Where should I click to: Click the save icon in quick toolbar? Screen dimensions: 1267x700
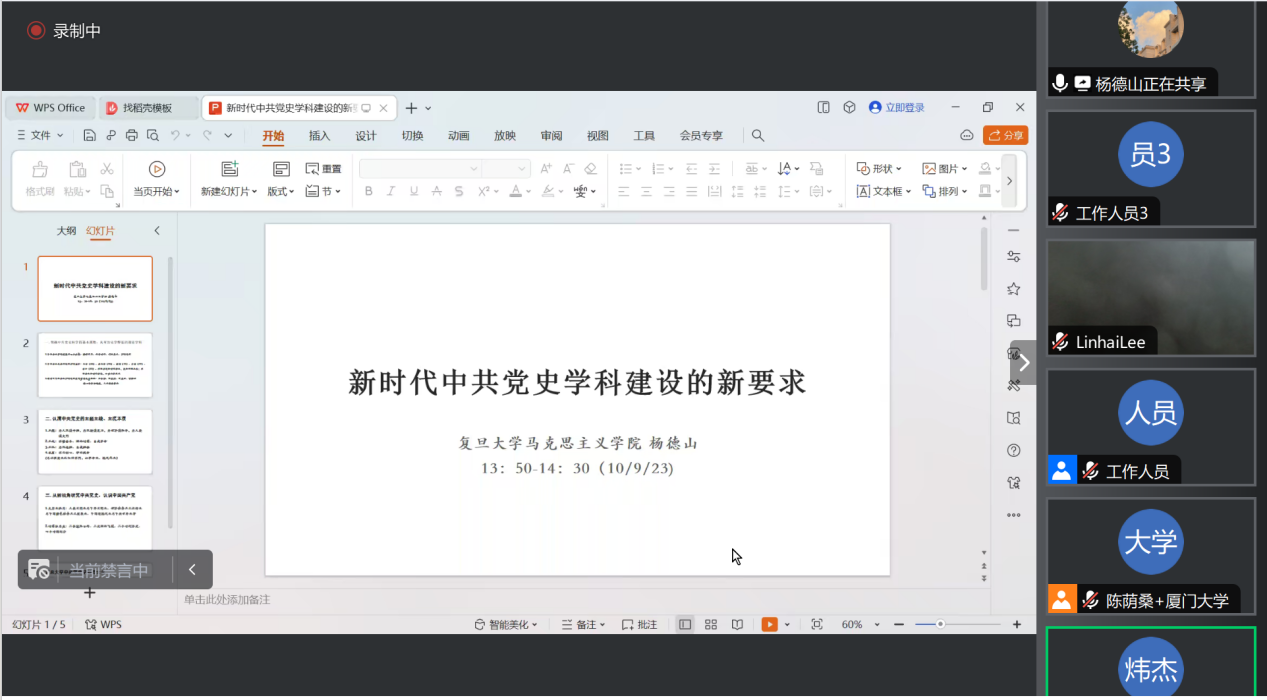tap(89, 135)
